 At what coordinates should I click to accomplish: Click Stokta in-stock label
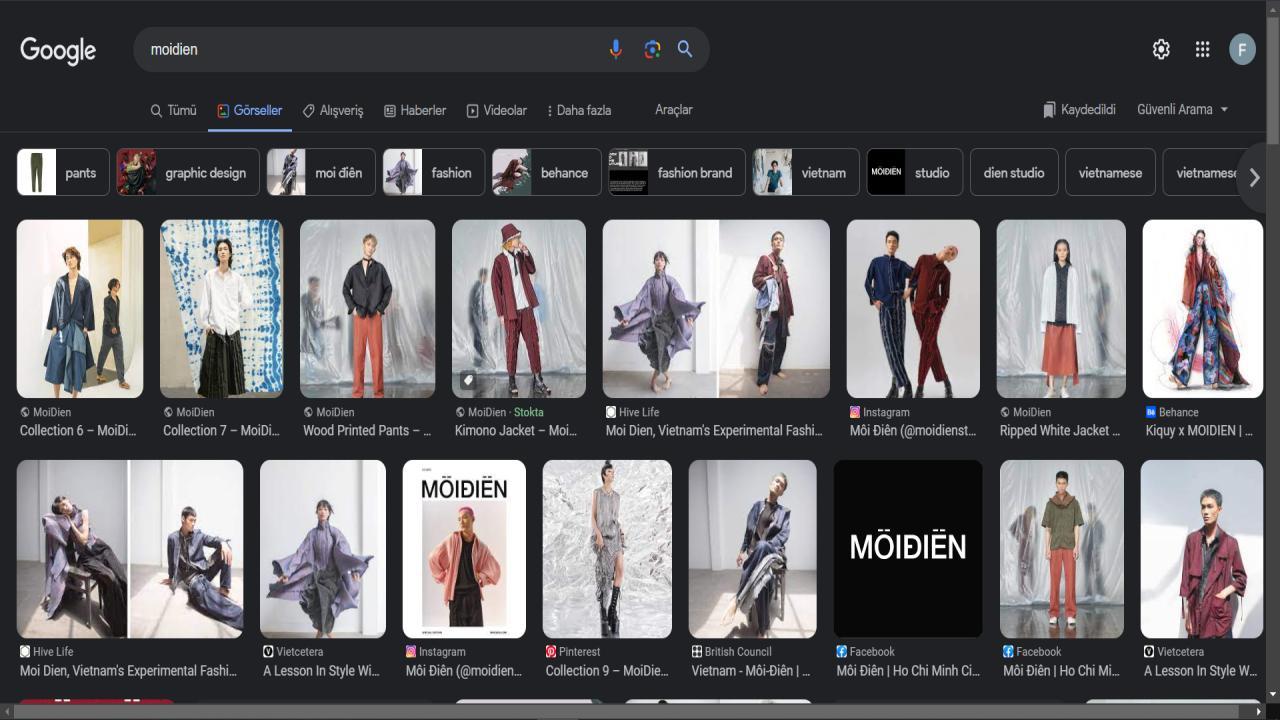point(529,412)
